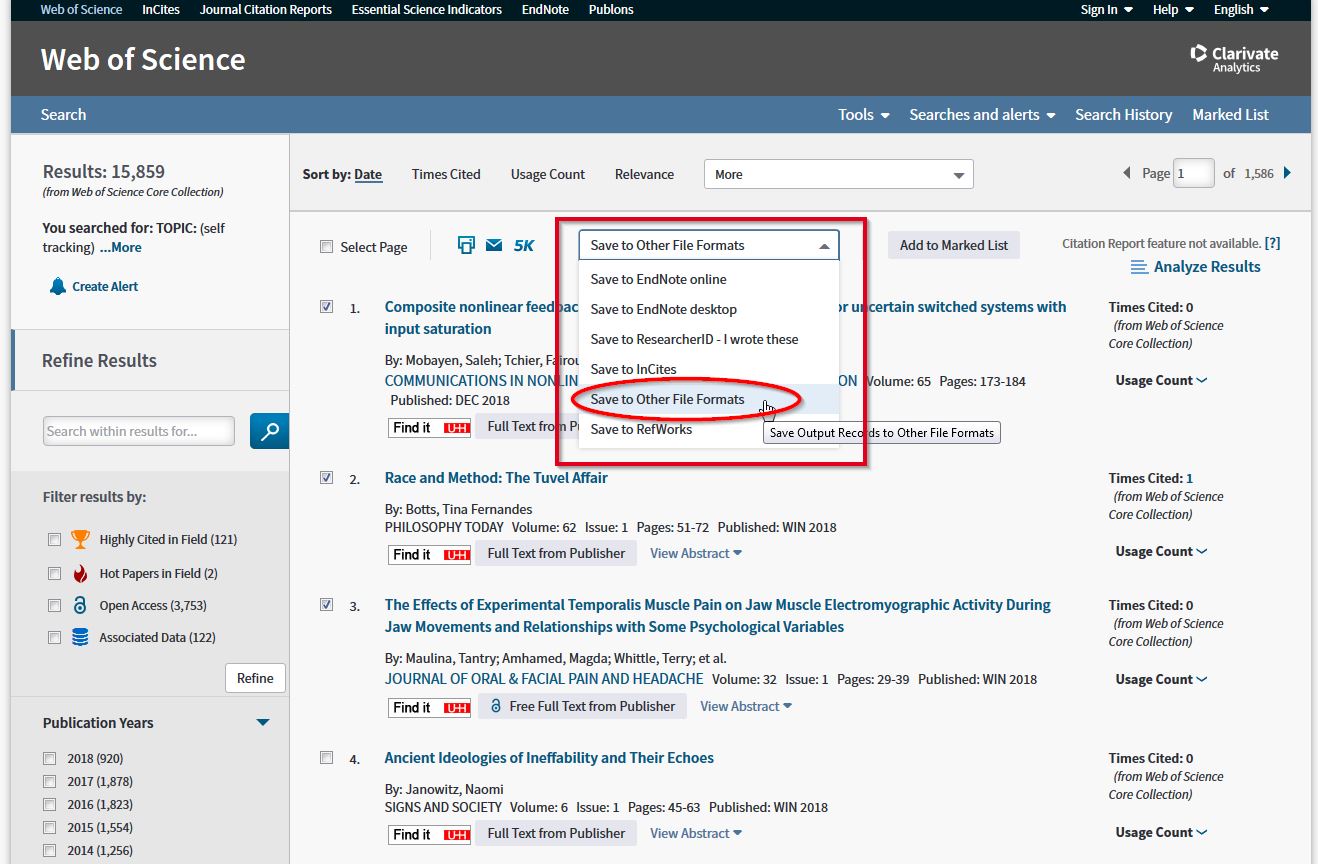The image size is (1318, 864).
Task: Expand View Abstract for Botts article
Action: (696, 553)
